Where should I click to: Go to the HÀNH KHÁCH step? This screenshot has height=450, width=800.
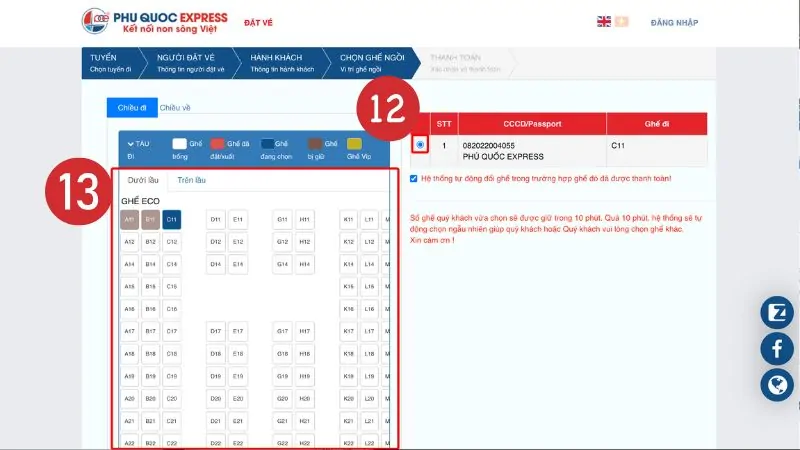pyautogui.click(x=282, y=63)
